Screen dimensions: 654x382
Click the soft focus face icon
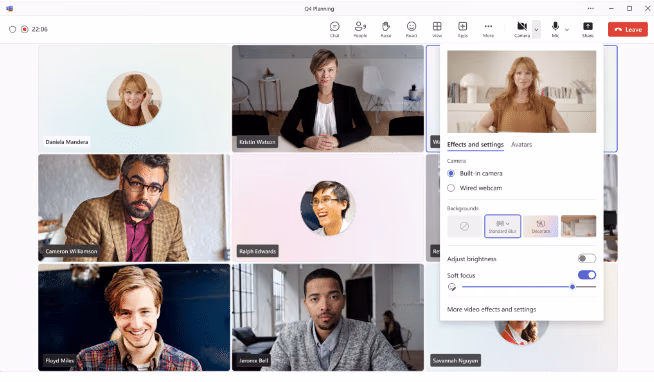(452, 287)
